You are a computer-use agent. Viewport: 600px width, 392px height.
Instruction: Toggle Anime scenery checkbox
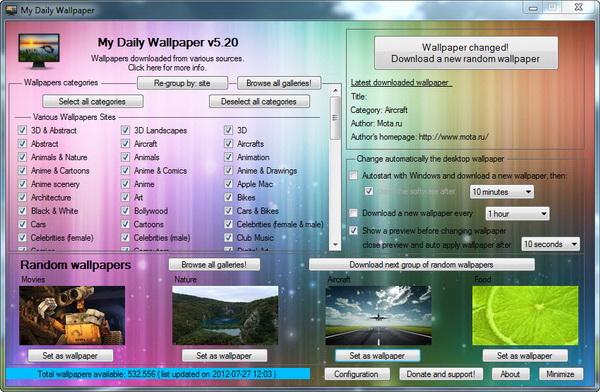tap(23, 184)
